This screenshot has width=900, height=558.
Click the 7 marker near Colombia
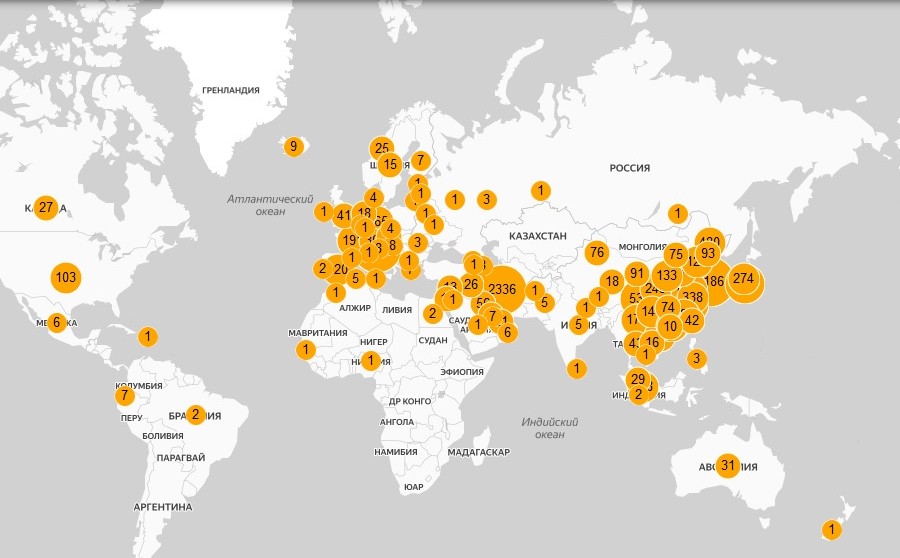(x=125, y=396)
